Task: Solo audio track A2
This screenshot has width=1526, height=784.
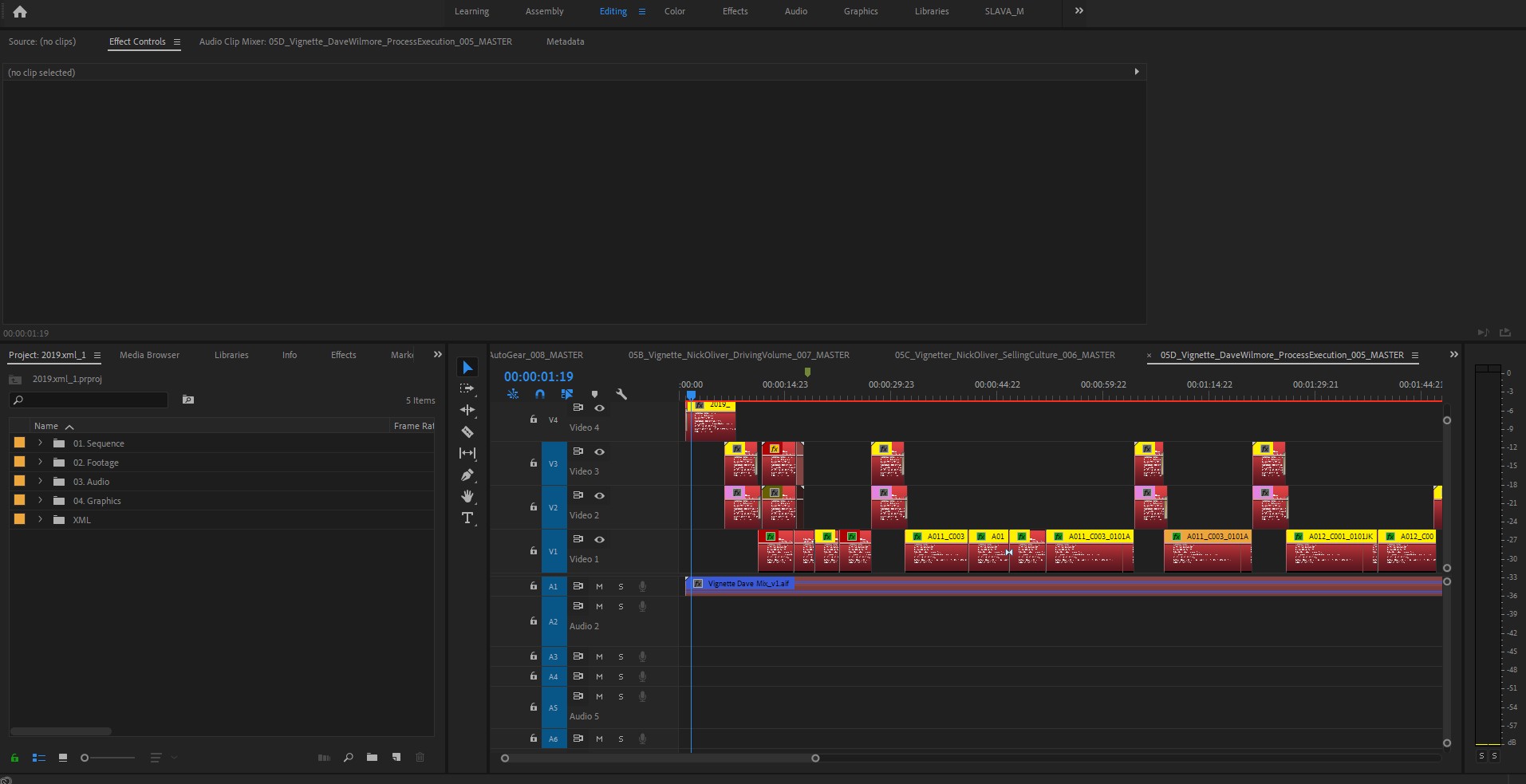Action: 621,606
